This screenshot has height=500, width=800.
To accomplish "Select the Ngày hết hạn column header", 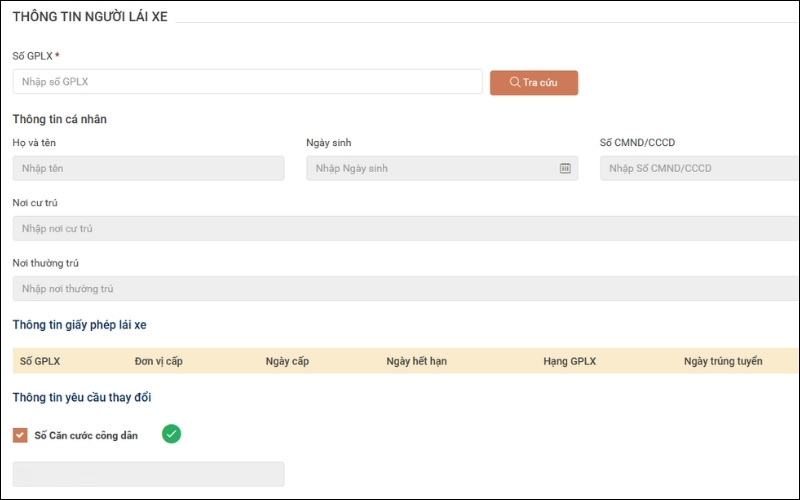I will tap(416, 361).
